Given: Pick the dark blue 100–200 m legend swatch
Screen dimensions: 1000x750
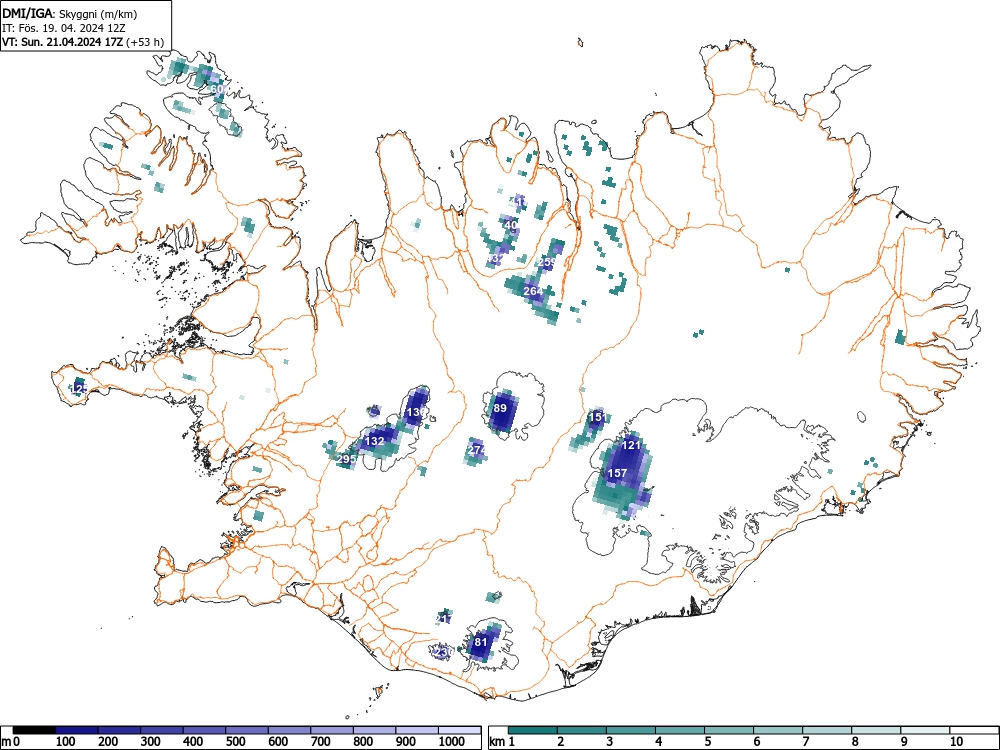Looking at the screenshot, I should 77,730.
